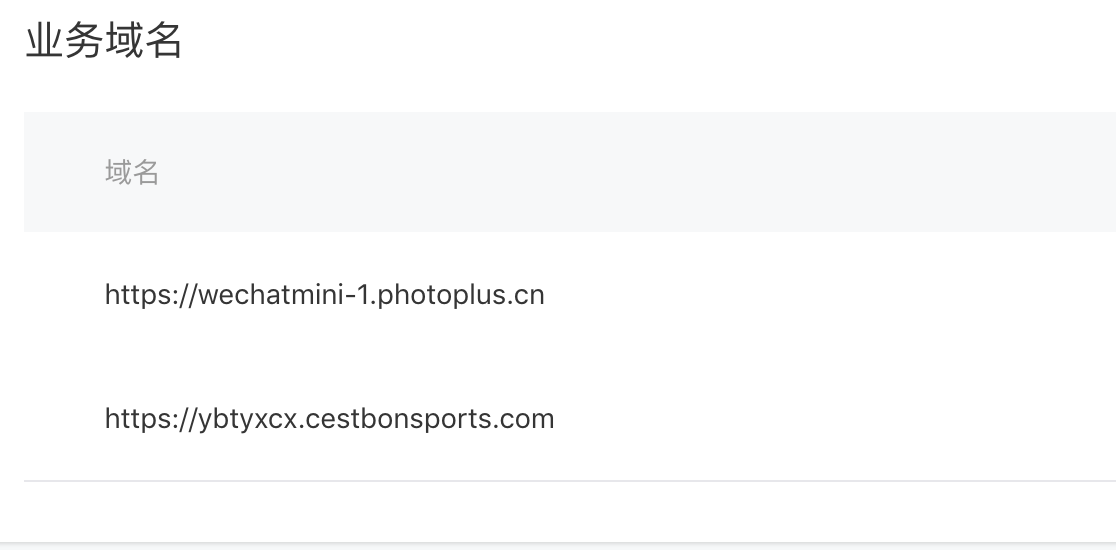Click blank area beneath the bottom divider
Image resolution: width=1116 pixels, height=550 pixels.
[x=570, y=512]
